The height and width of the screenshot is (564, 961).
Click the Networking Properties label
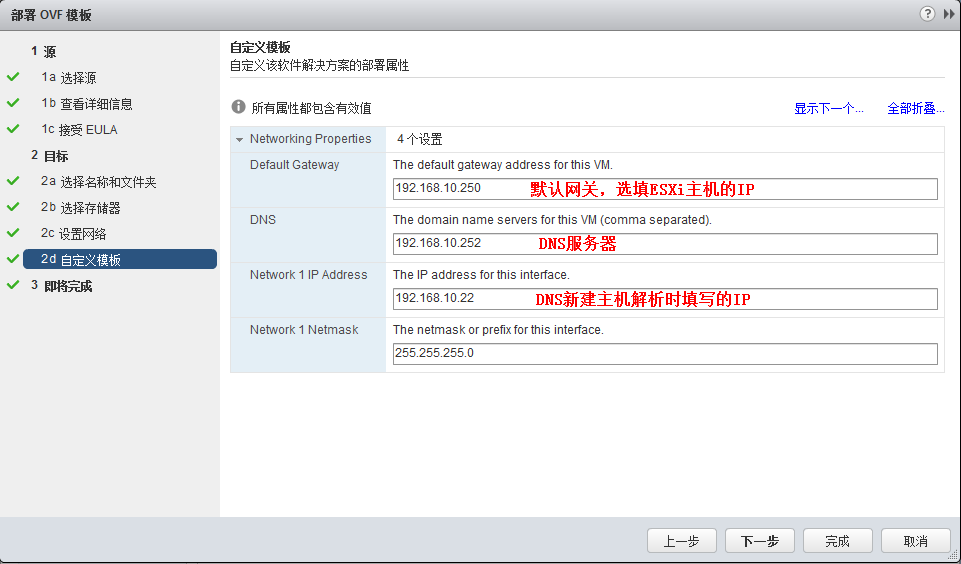point(310,139)
